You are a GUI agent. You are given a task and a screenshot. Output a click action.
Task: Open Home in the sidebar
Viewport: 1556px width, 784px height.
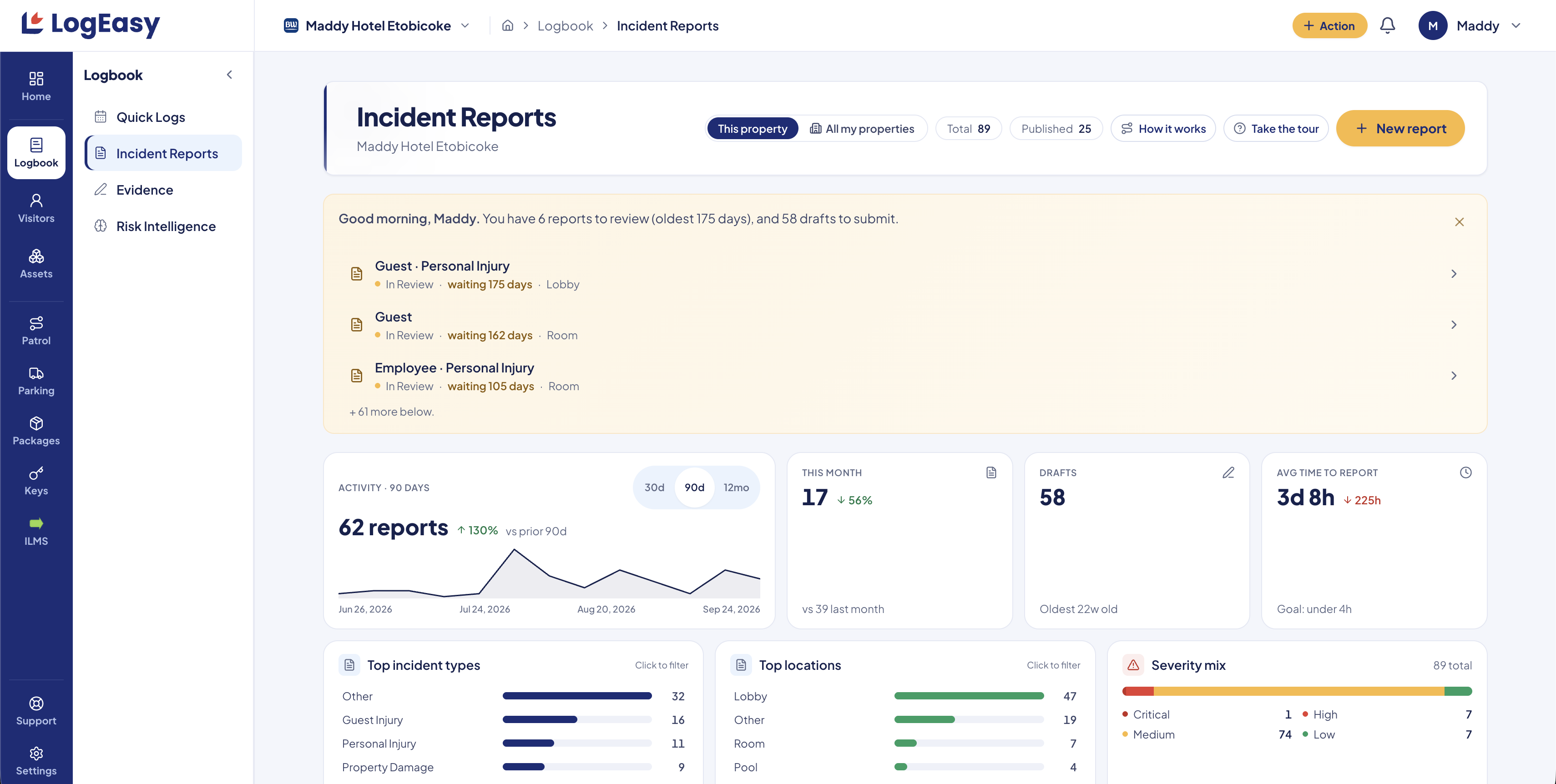[36, 87]
